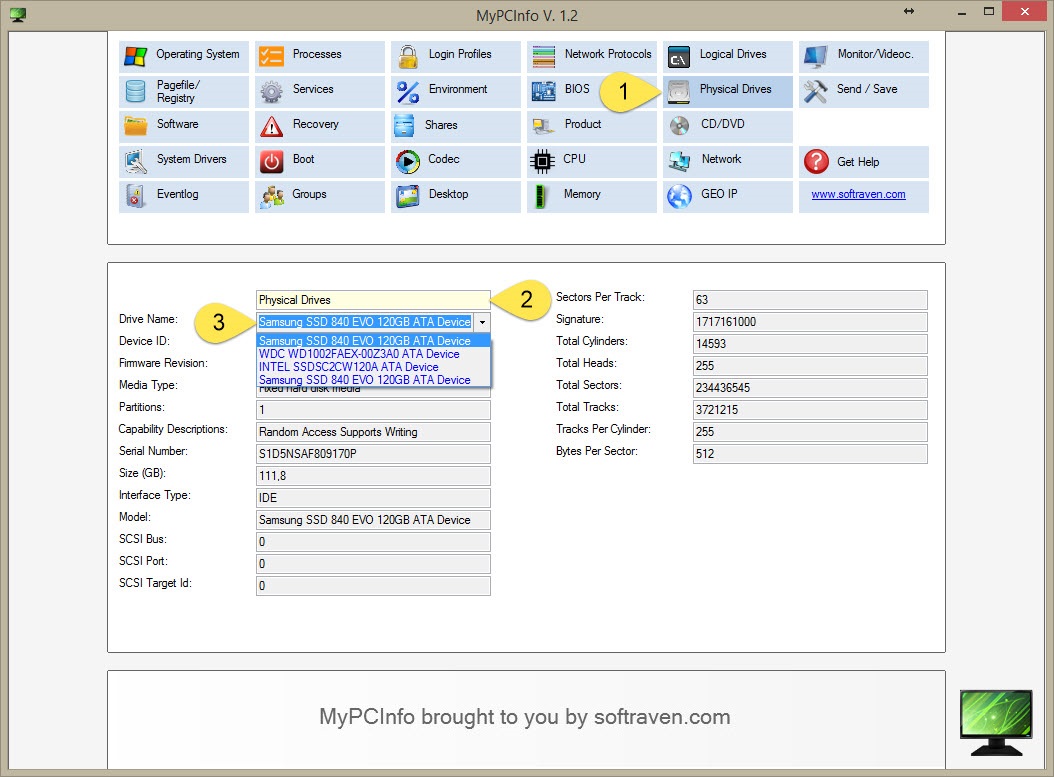Screen dimensions: 1054x777
Task: Choose WDC WD1002FAEX-00Z3A0 ATA Device from list
Action: [359, 354]
